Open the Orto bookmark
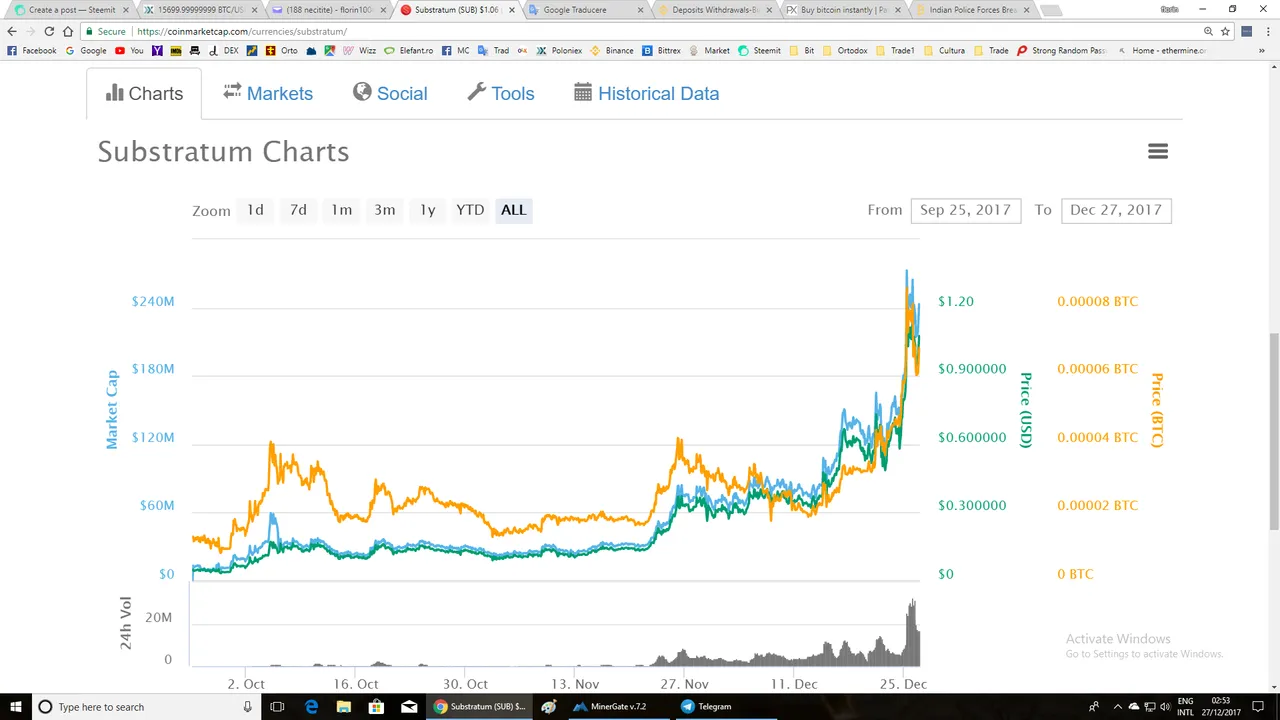 coord(282,50)
